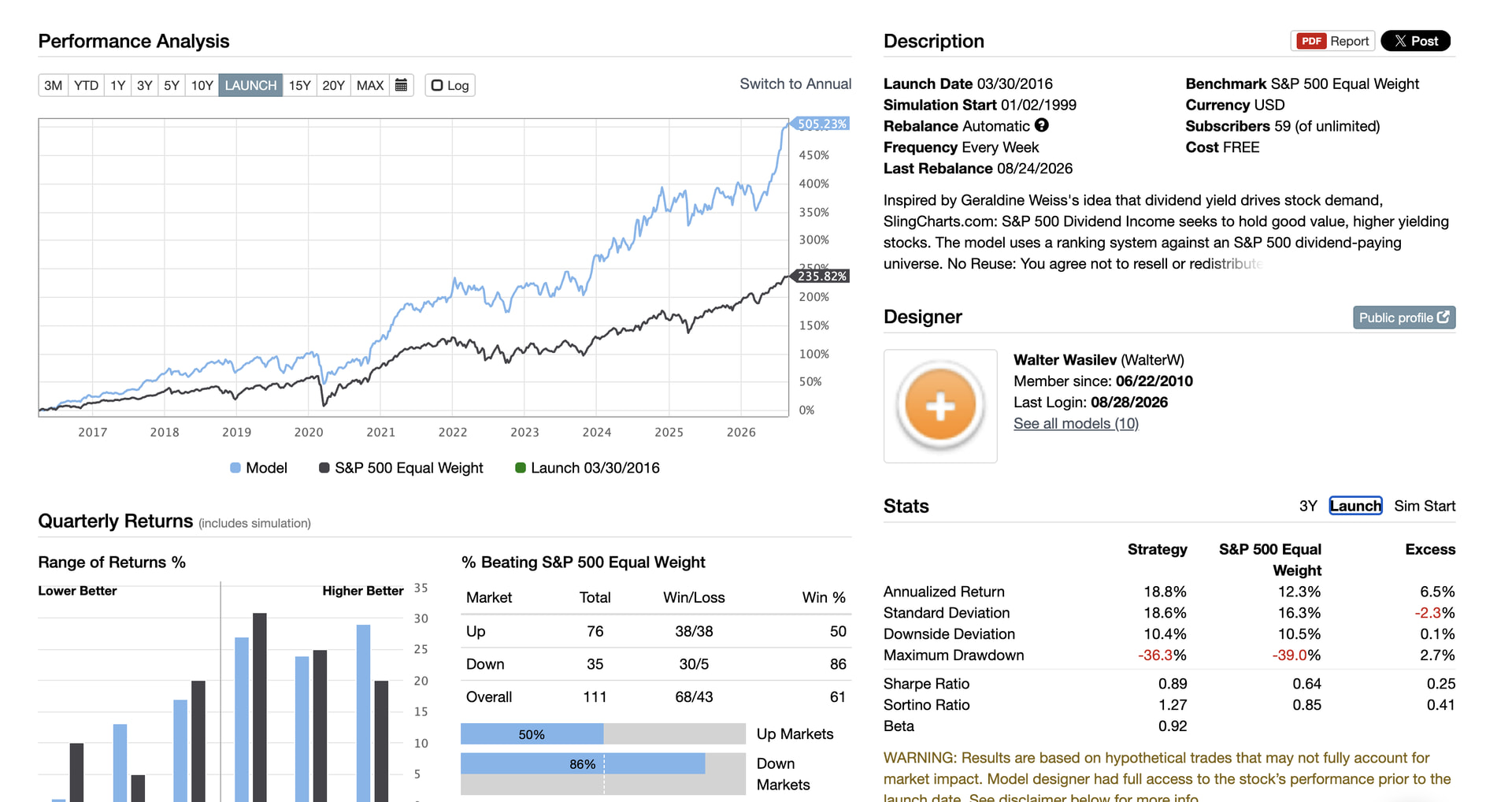The width and height of the screenshot is (1512, 802).
Task: Click the Walter Wasilev designer name
Action: click(x=1065, y=360)
